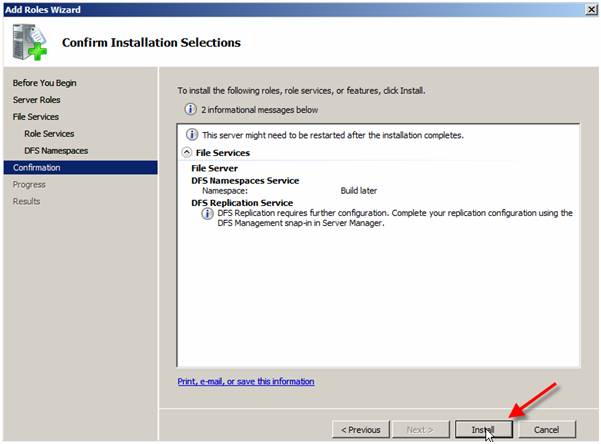This screenshot has height=444, width=601.
Task: Go to Role Services step
Action: point(49,133)
